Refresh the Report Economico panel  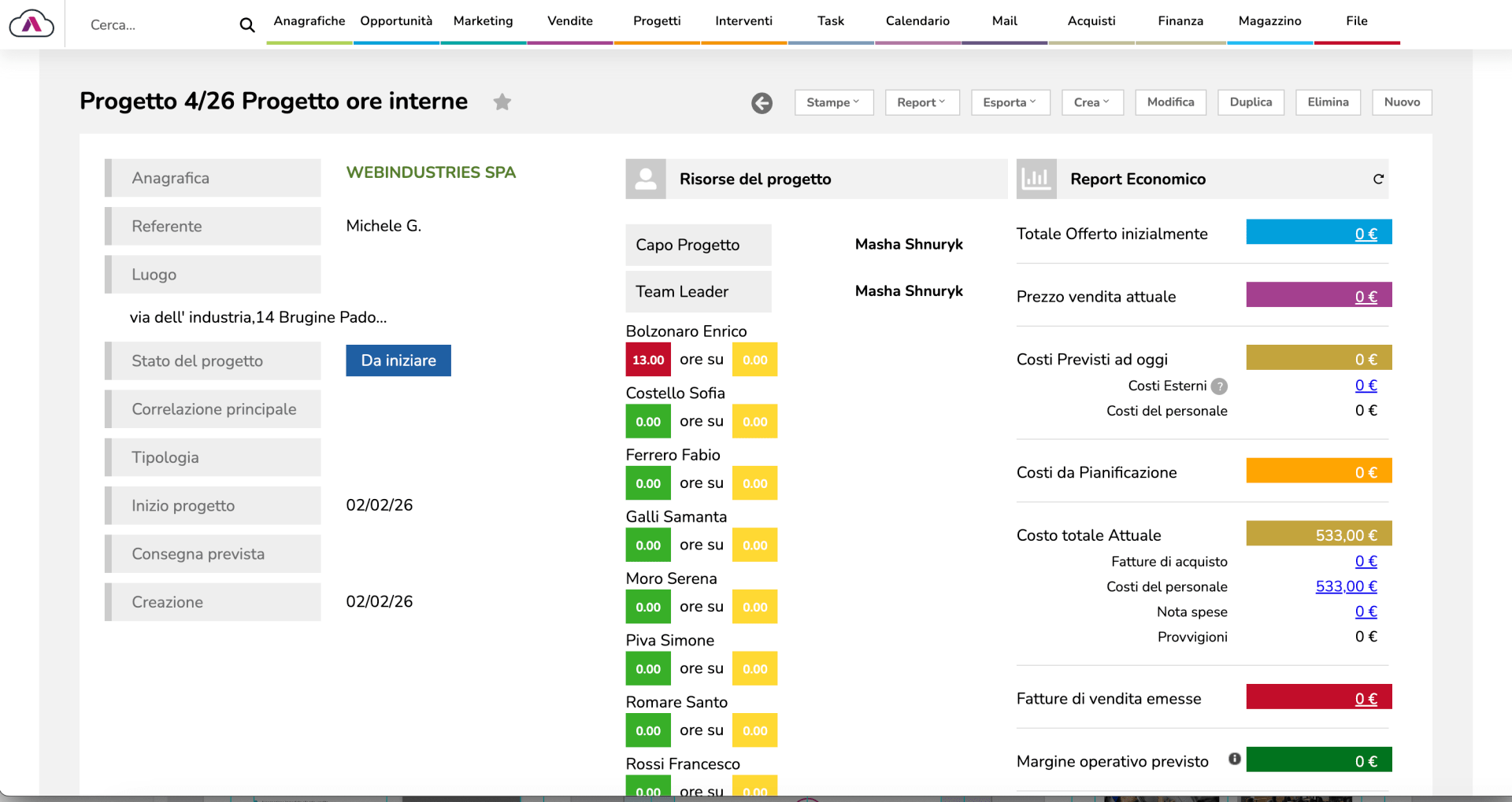(x=1377, y=179)
